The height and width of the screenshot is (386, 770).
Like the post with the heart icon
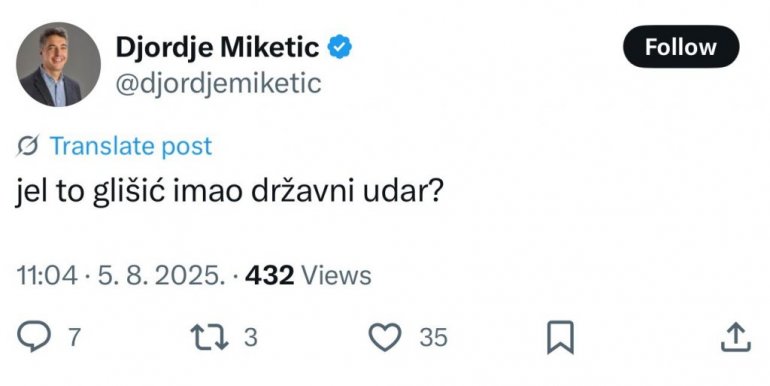pyautogui.click(x=385, y=337)
